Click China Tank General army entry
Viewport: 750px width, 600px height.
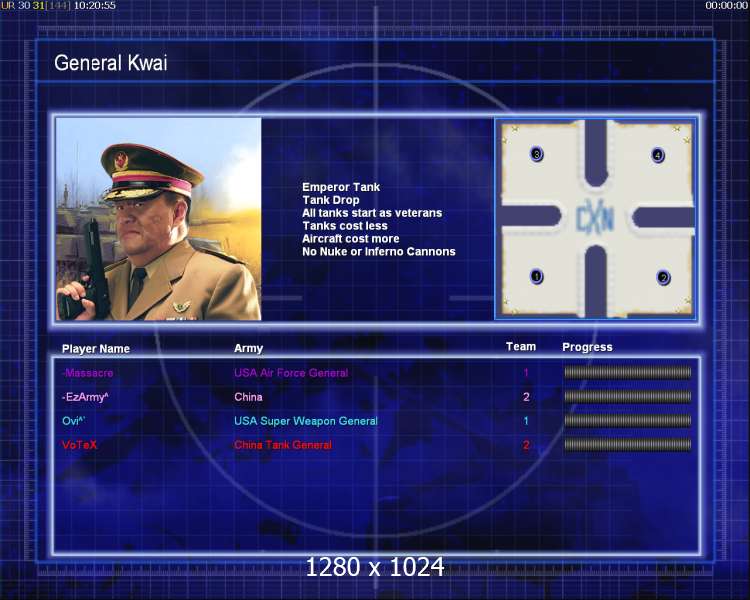(283, 444)
